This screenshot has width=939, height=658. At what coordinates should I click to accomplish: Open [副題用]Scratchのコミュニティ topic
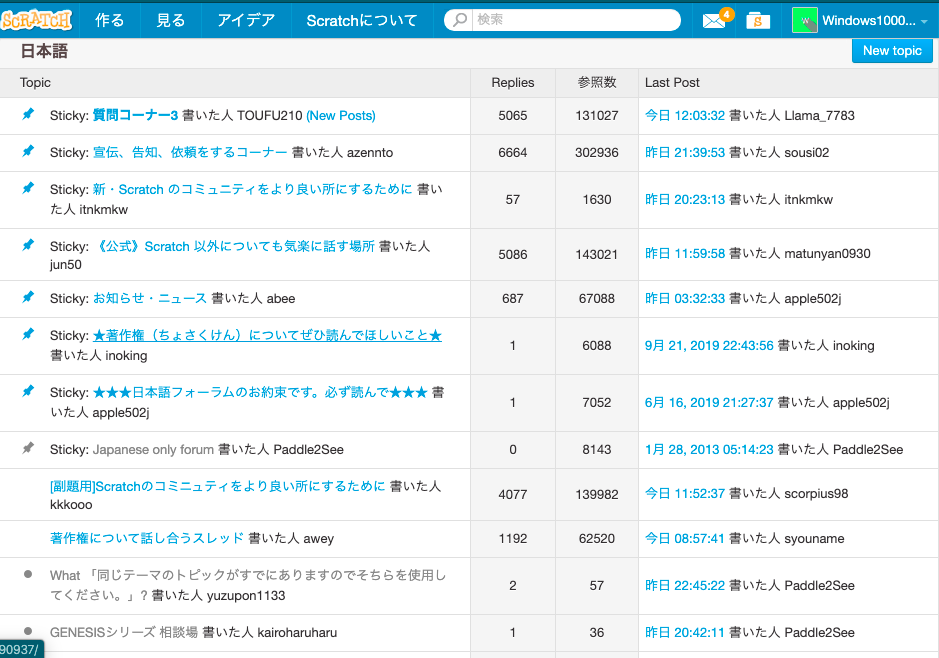(x=217, y=487)
